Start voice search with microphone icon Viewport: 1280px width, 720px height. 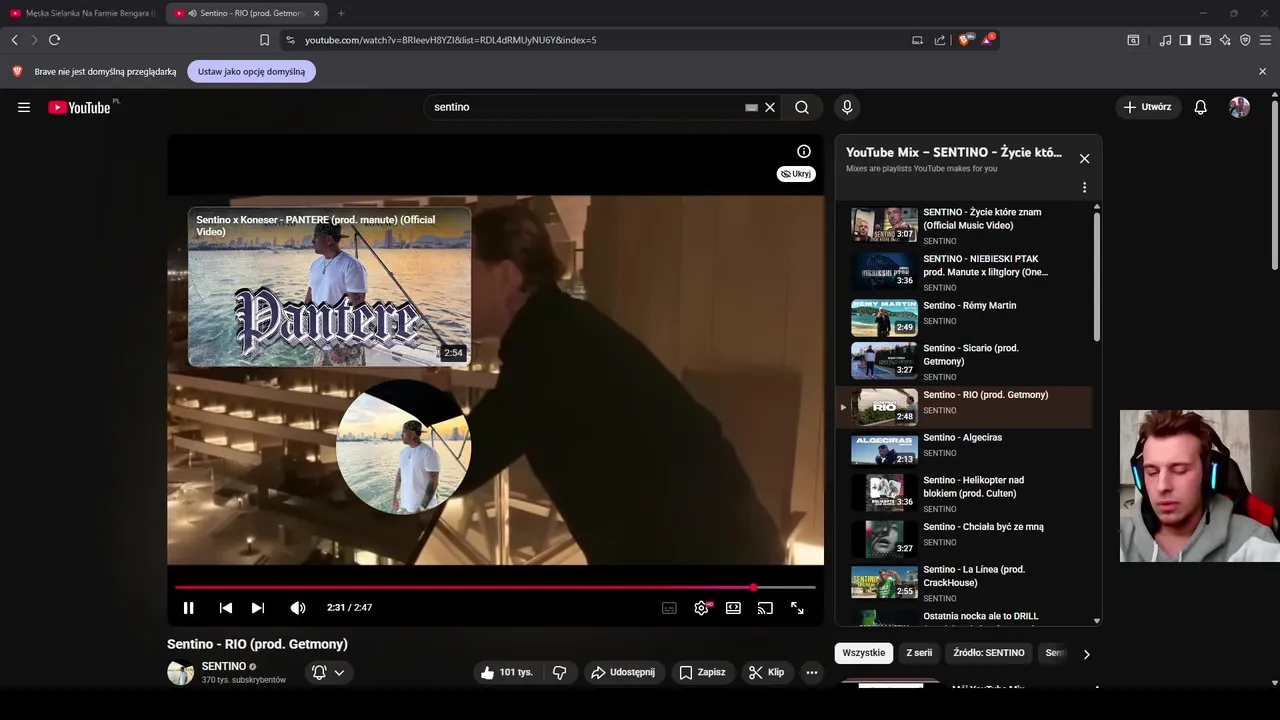click(x=847, y=107)
